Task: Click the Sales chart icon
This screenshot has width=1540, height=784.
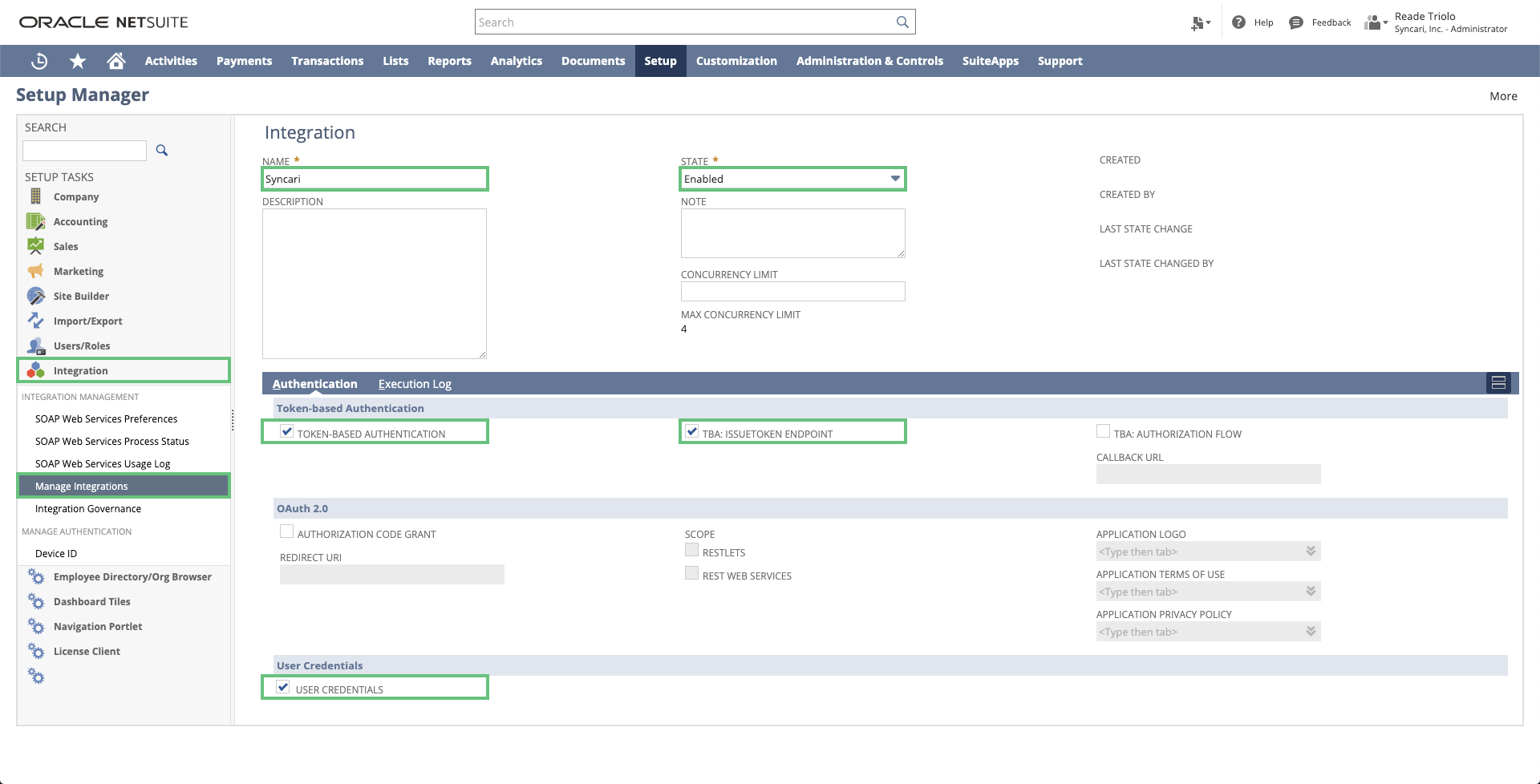Action: [x=35, y=246]
